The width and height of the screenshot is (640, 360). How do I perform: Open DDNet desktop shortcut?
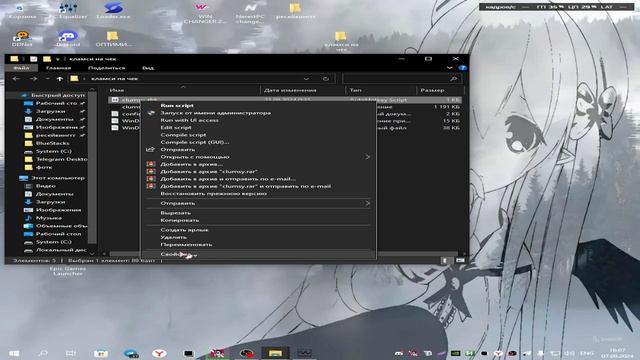[x=22, y=39]
